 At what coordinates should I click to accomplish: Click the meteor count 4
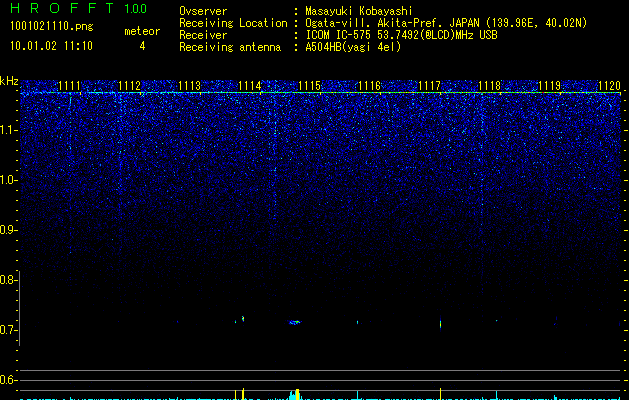(142, 46)
